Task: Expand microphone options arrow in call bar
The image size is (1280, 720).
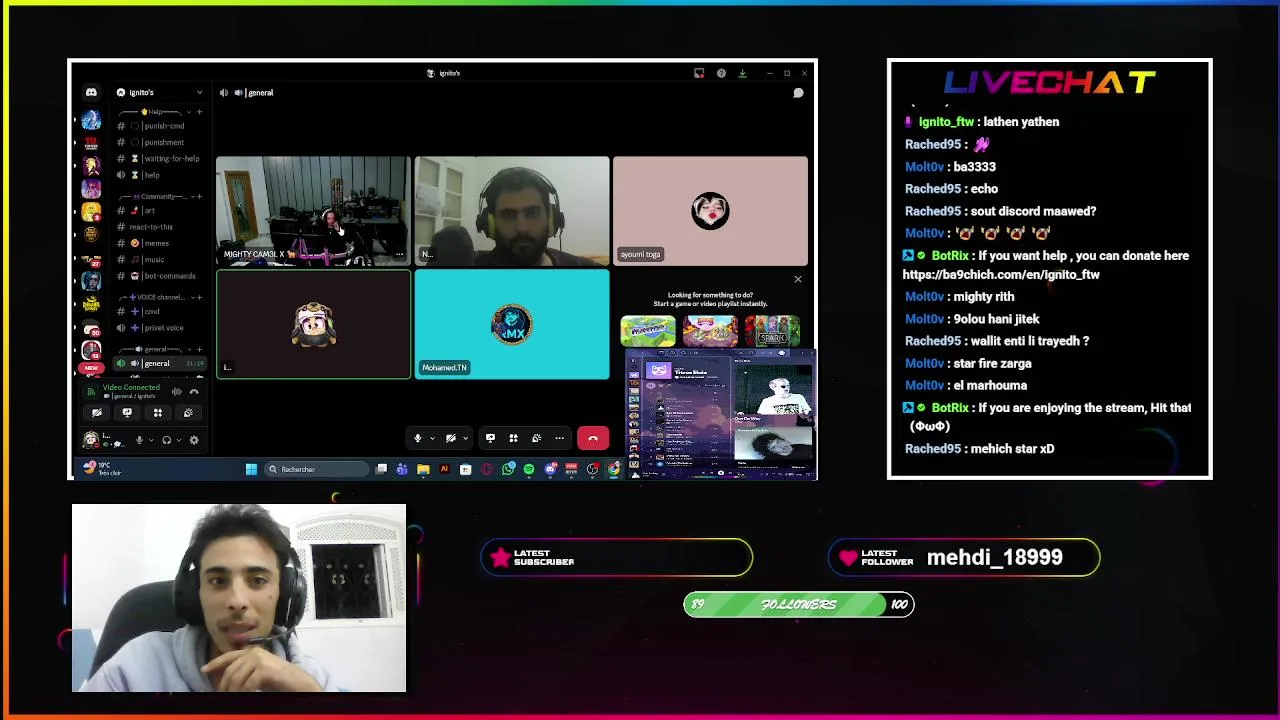Action: click(x=433, y=438)
